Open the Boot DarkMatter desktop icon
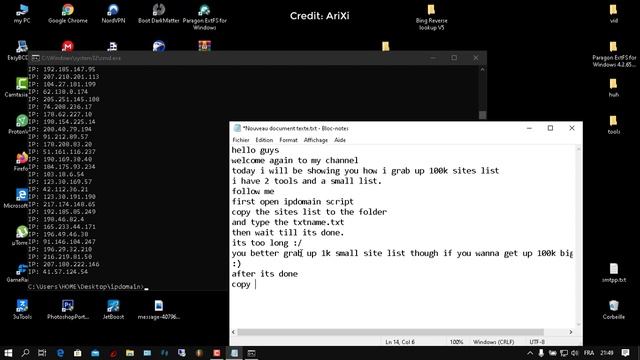This screenshot has width=640, height=360. pyautogui.click(x=159, y=13)
